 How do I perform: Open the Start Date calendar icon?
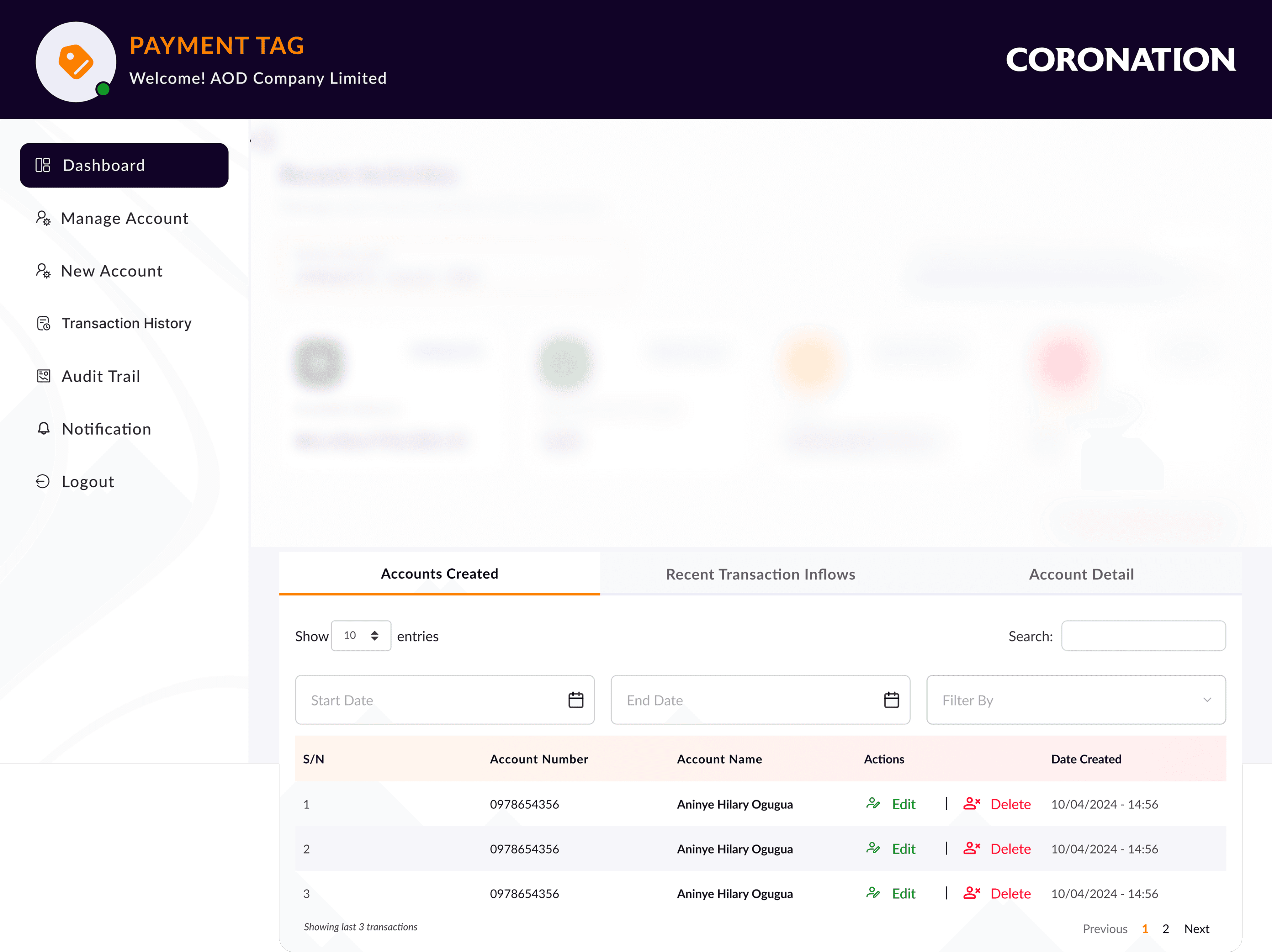click(575, 700)
